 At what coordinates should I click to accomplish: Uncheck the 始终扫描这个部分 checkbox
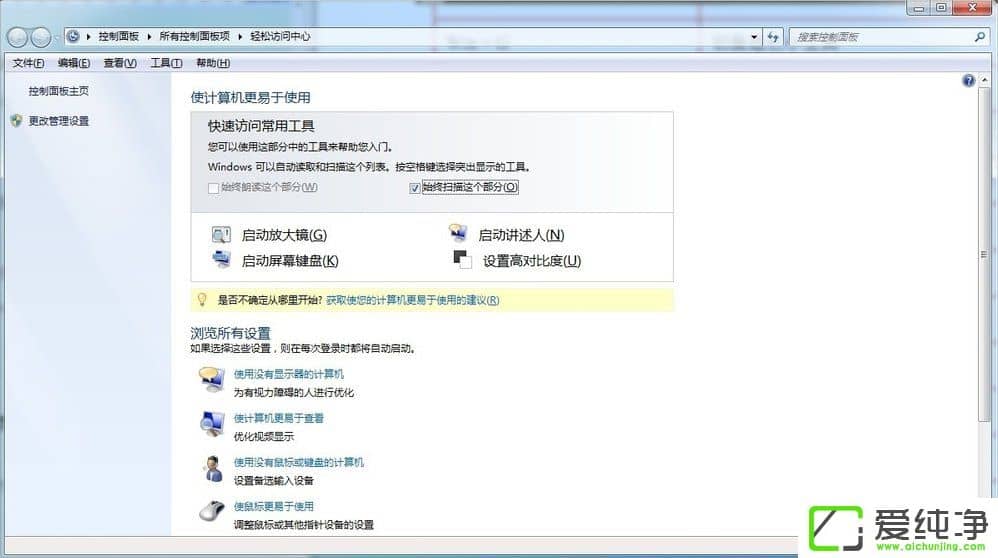point(415,187)
